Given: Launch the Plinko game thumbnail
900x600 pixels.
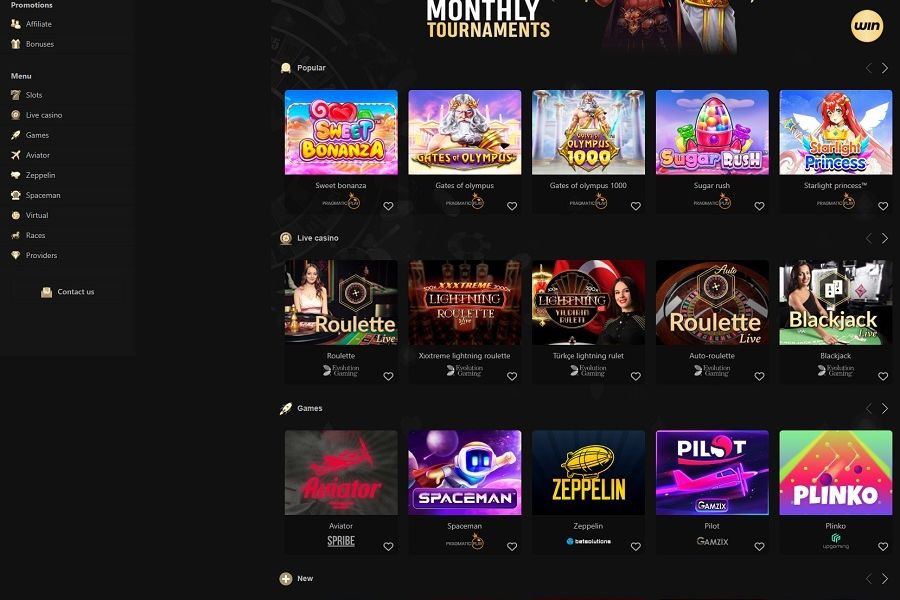Looking at the screenshot, I should click(836, 473).
